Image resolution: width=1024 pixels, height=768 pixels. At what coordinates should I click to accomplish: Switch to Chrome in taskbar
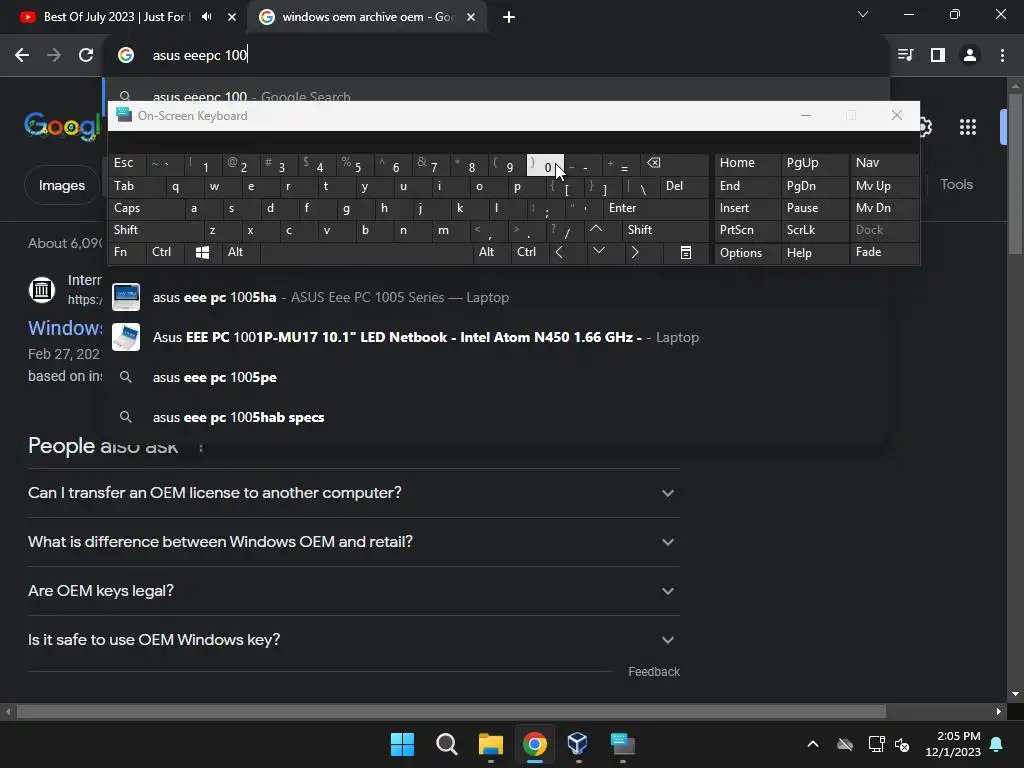tap(534, 744)
